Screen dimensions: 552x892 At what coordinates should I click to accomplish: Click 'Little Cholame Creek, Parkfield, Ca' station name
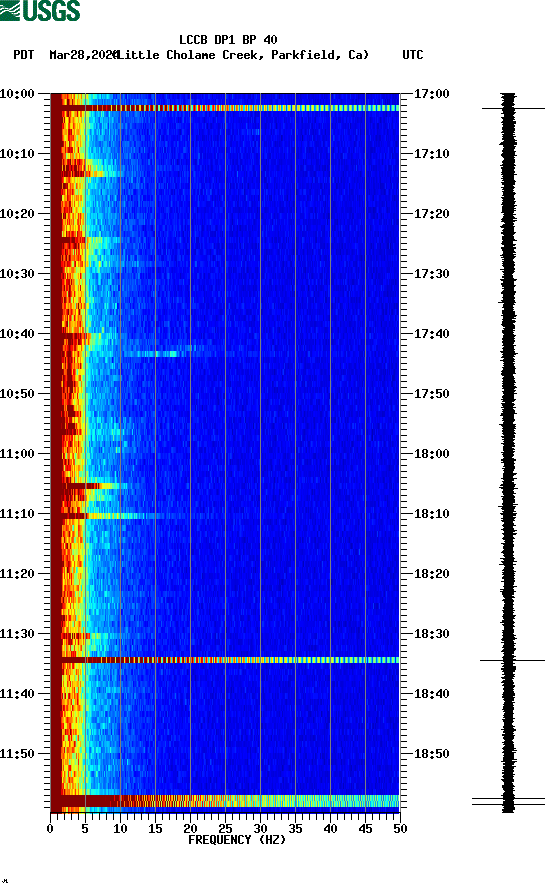[242, 55]
